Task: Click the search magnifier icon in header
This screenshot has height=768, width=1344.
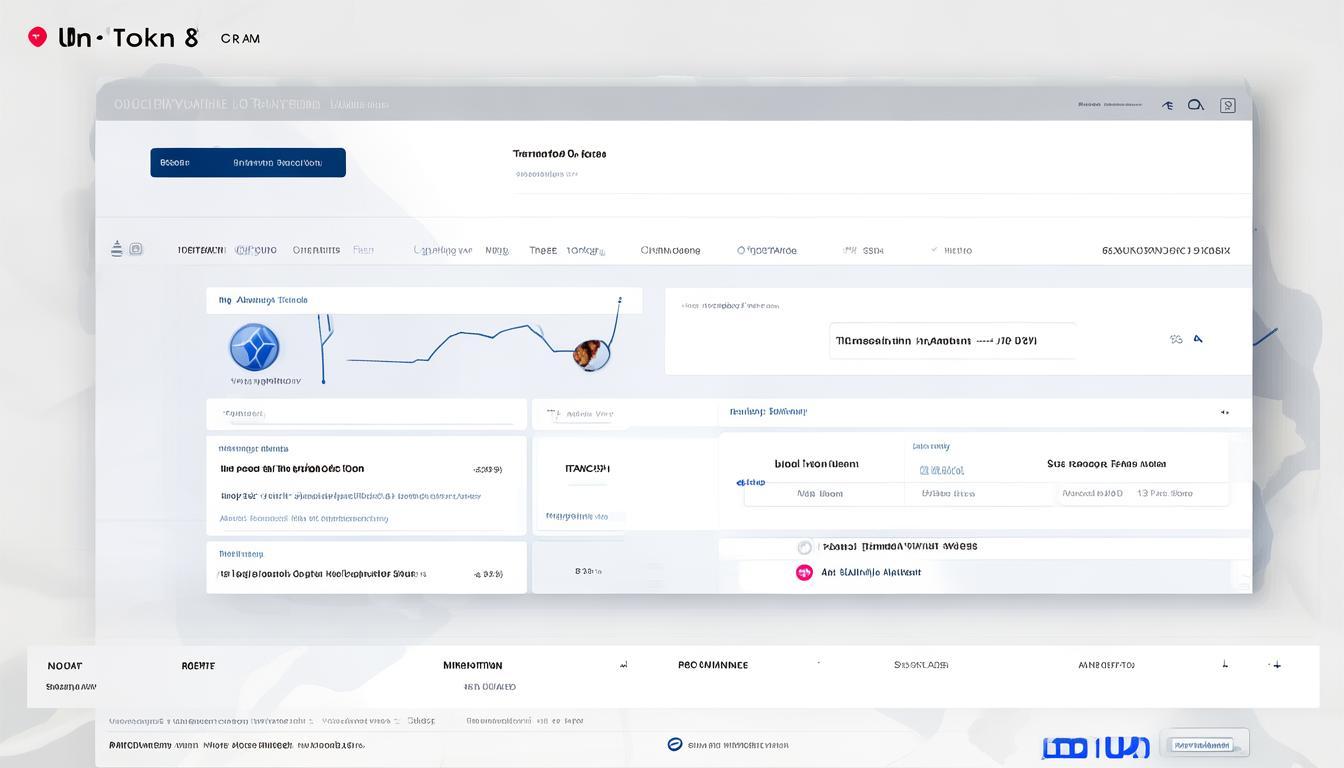Action: [x=1195, y=105]
